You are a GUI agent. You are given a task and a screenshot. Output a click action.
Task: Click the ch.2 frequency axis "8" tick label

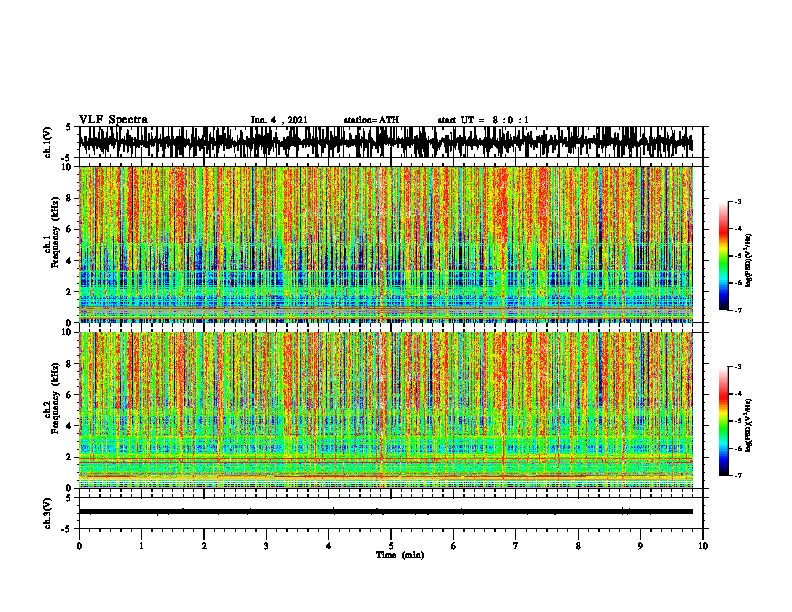pos(69,364)
